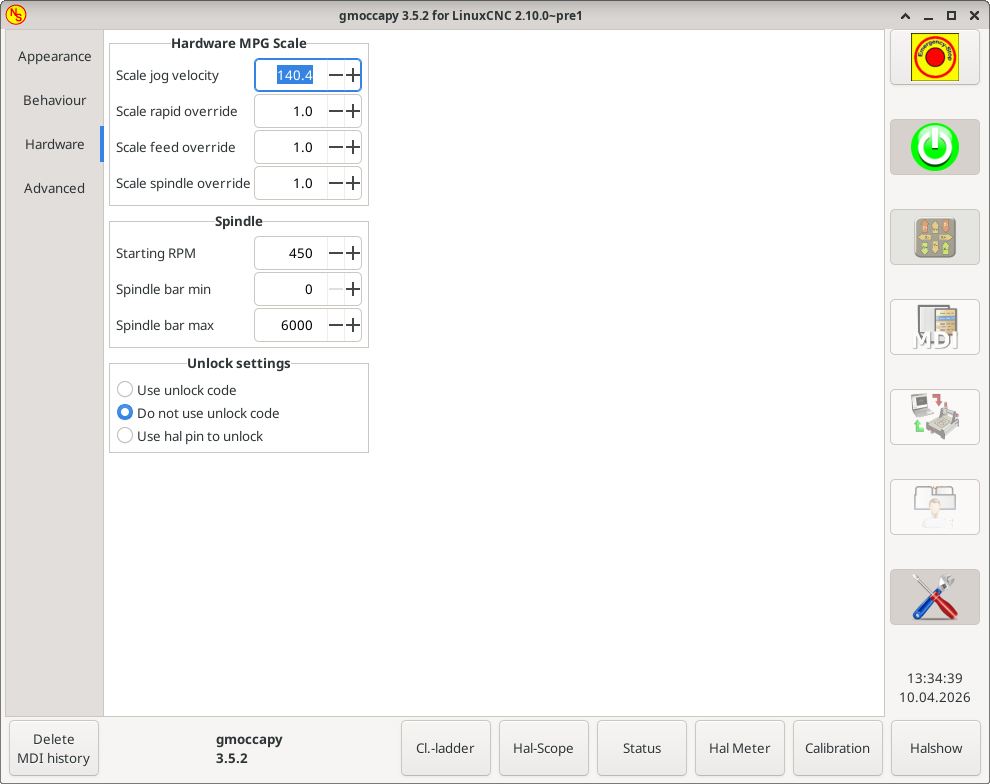Launch Hal-Scope from the bottom bar

[543, 747]
